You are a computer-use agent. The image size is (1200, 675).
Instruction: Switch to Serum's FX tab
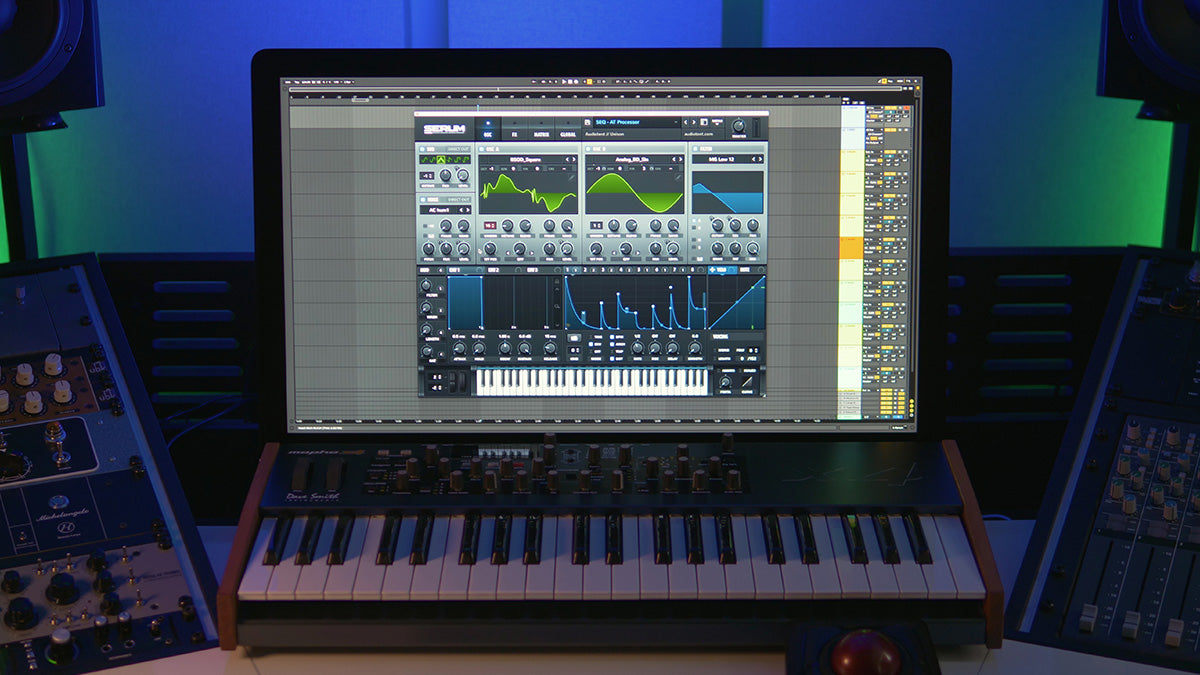514,132
